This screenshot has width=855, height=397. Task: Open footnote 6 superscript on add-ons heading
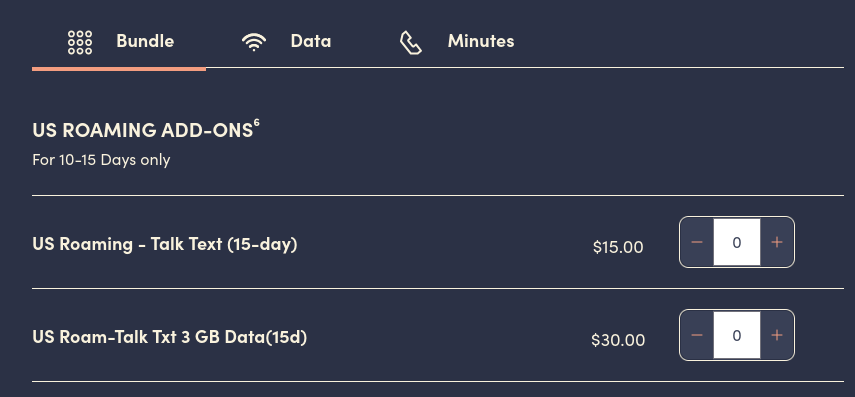pyautogui.click(x=256, y=123)
